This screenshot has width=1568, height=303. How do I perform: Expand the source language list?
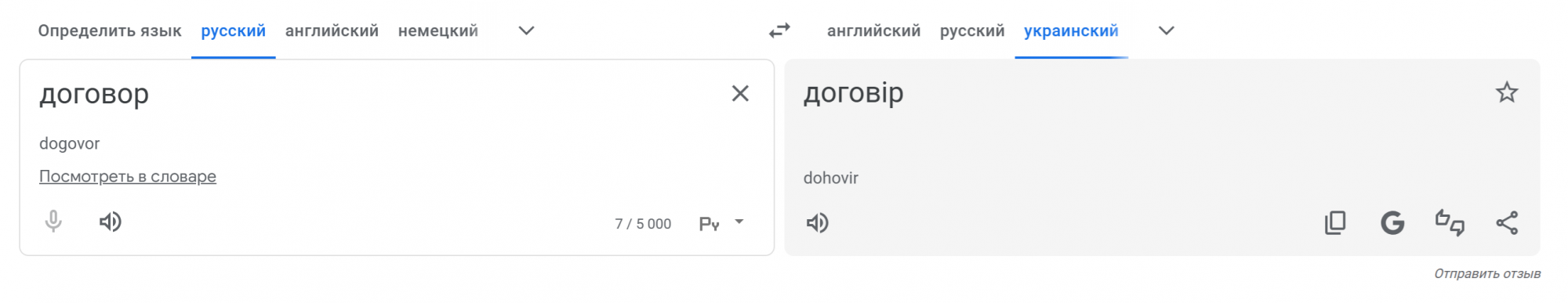click(527, 31)
